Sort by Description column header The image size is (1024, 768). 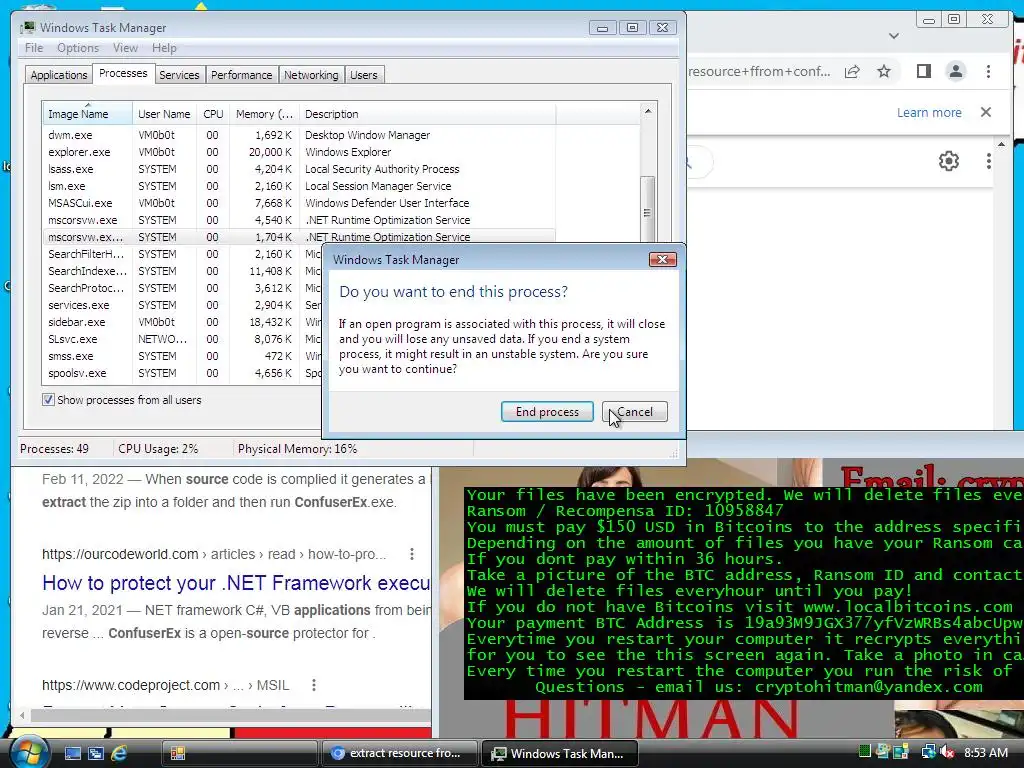point(428,114)
